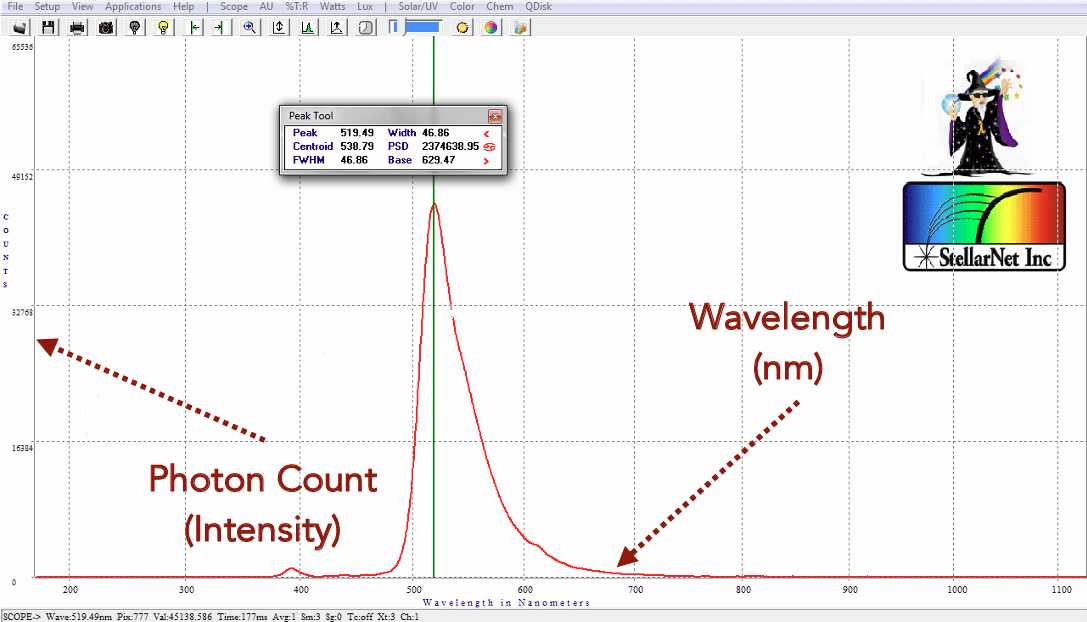Select the Solar/UV mode
1087x622 pixels.
pyautogui.click(x=417, y=6)
